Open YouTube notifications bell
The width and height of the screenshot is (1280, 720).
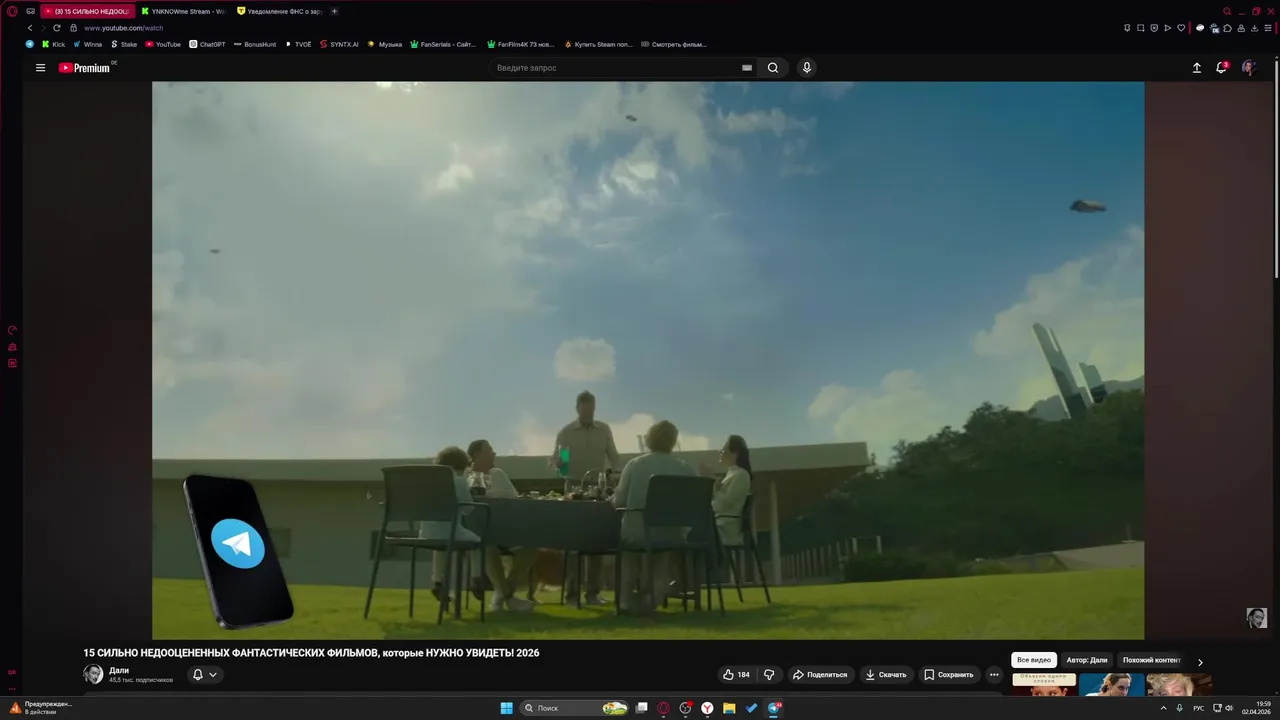(x=1221, y=68)
